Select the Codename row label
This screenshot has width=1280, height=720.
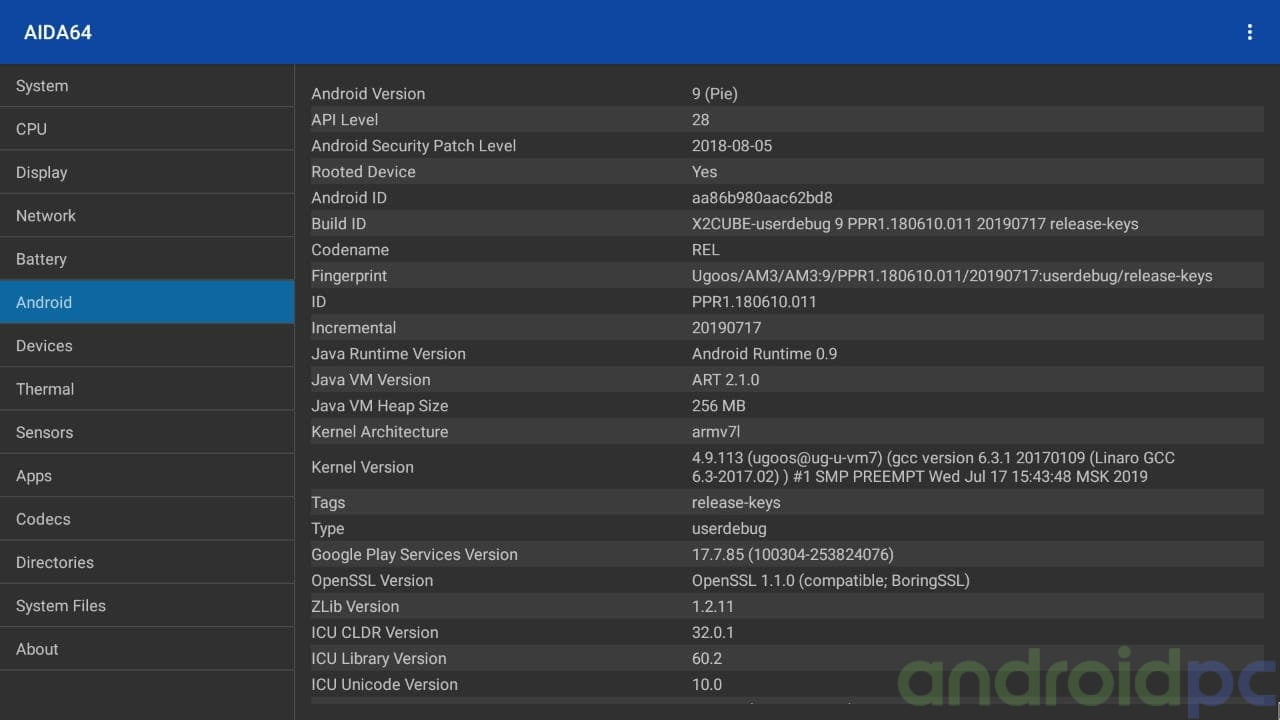350,250
